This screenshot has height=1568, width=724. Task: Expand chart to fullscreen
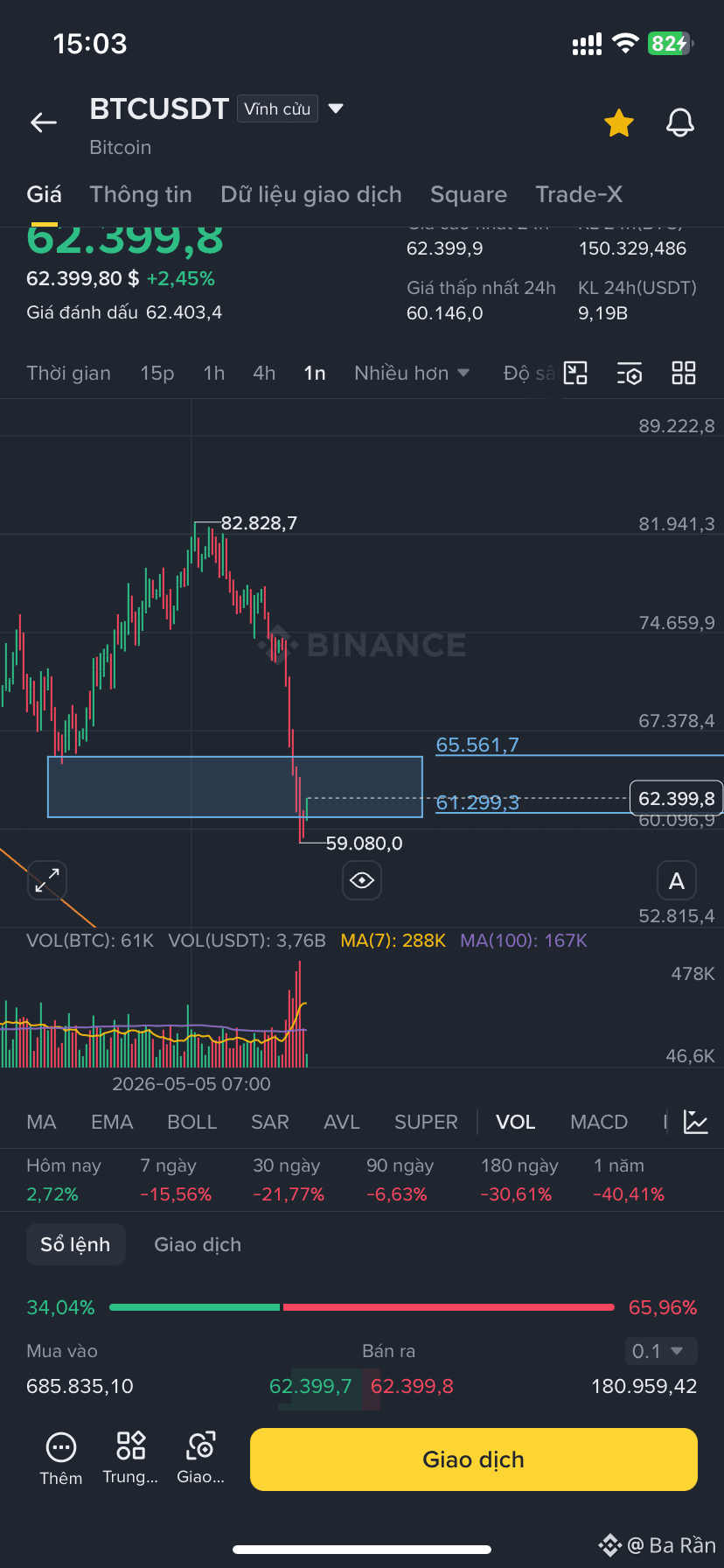47,880
